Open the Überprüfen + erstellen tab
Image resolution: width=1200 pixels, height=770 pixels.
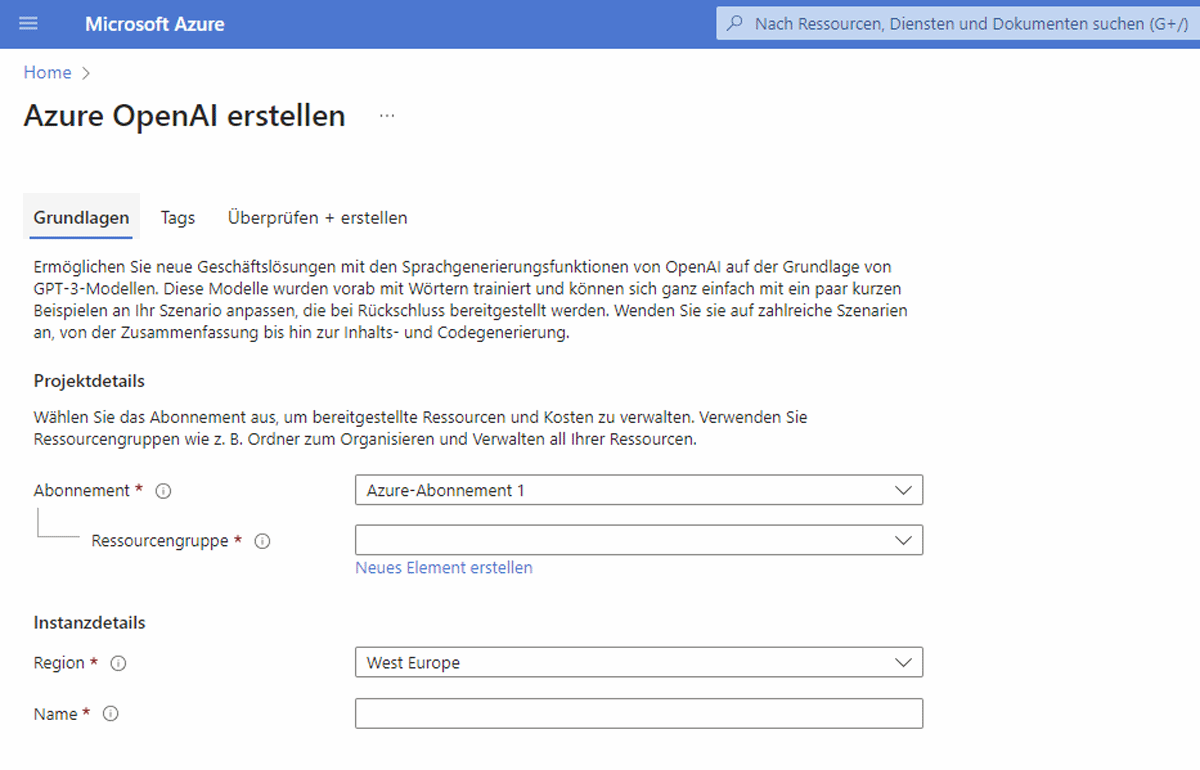click(x=317, y=218)
